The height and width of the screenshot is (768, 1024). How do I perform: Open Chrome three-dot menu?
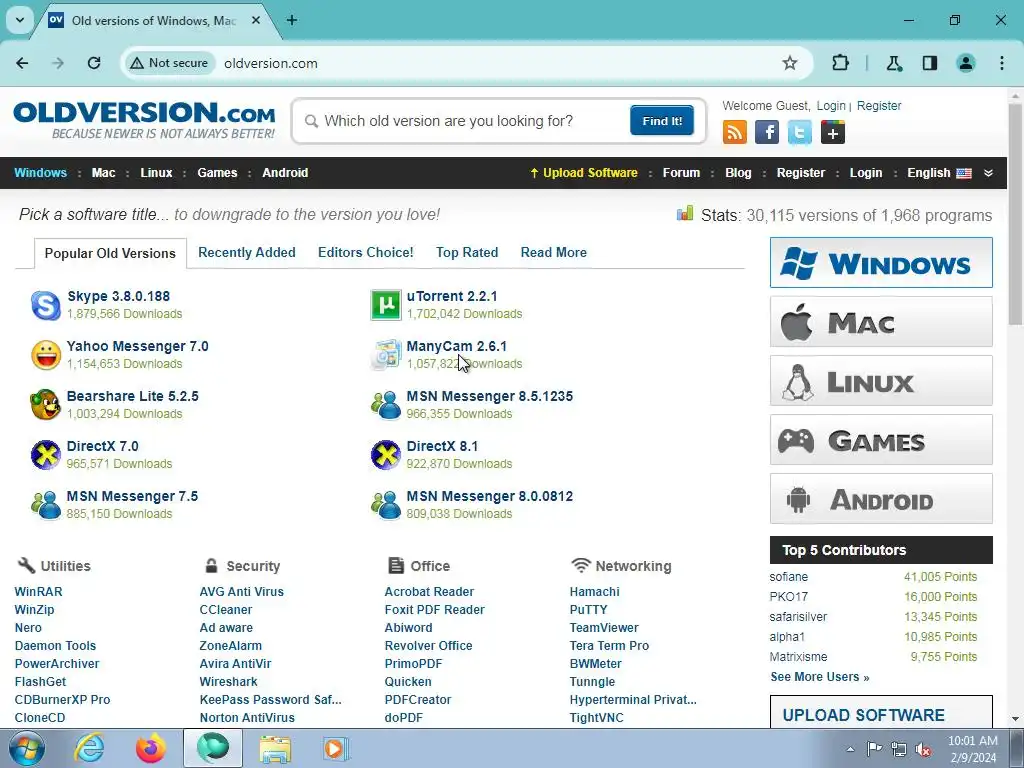[x=1002, y=63]
